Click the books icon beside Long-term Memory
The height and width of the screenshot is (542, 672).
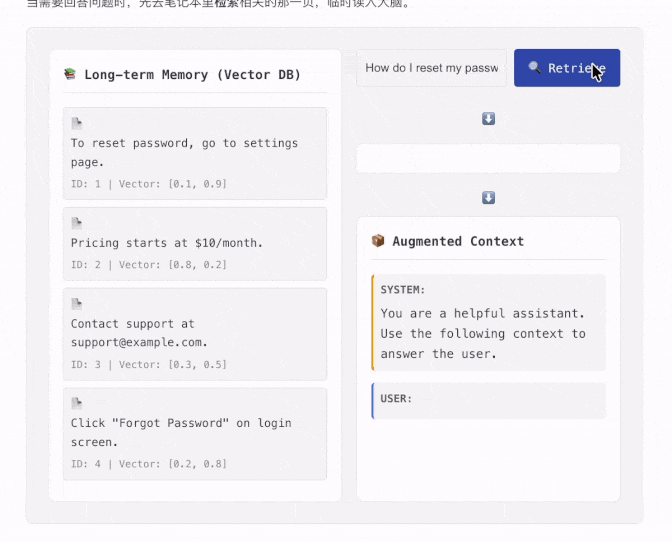tap(70, 74)
